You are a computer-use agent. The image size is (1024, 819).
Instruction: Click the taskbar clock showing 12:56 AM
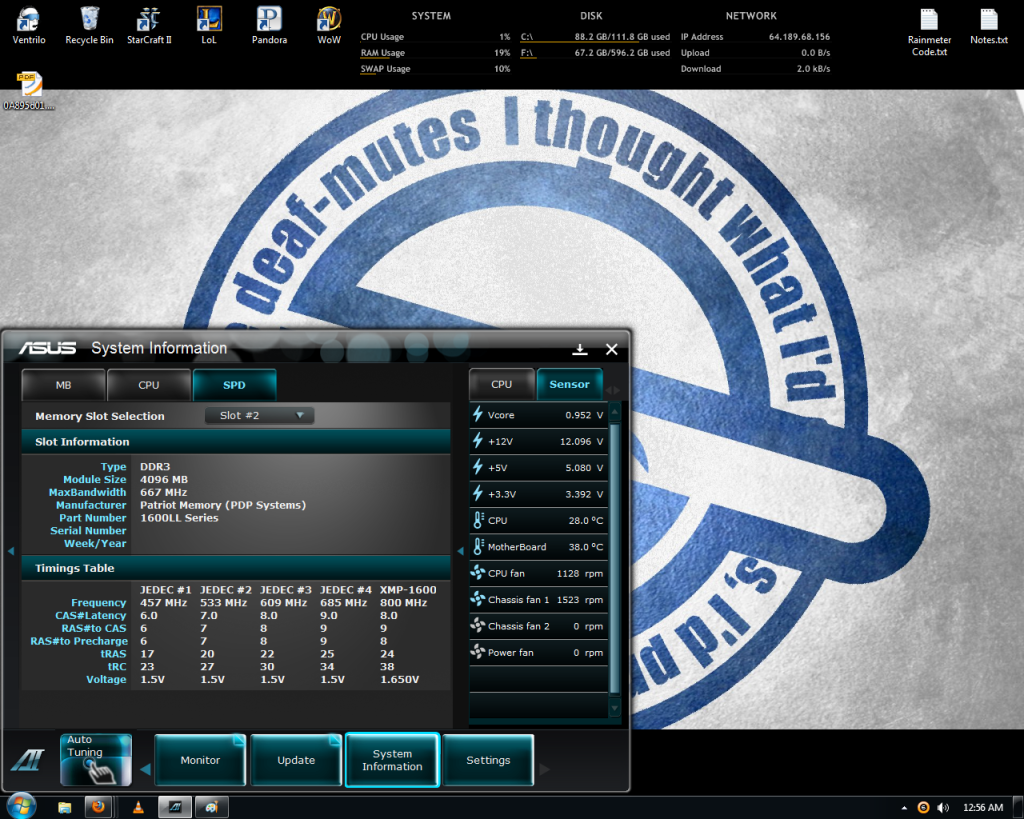pos(983,808)
